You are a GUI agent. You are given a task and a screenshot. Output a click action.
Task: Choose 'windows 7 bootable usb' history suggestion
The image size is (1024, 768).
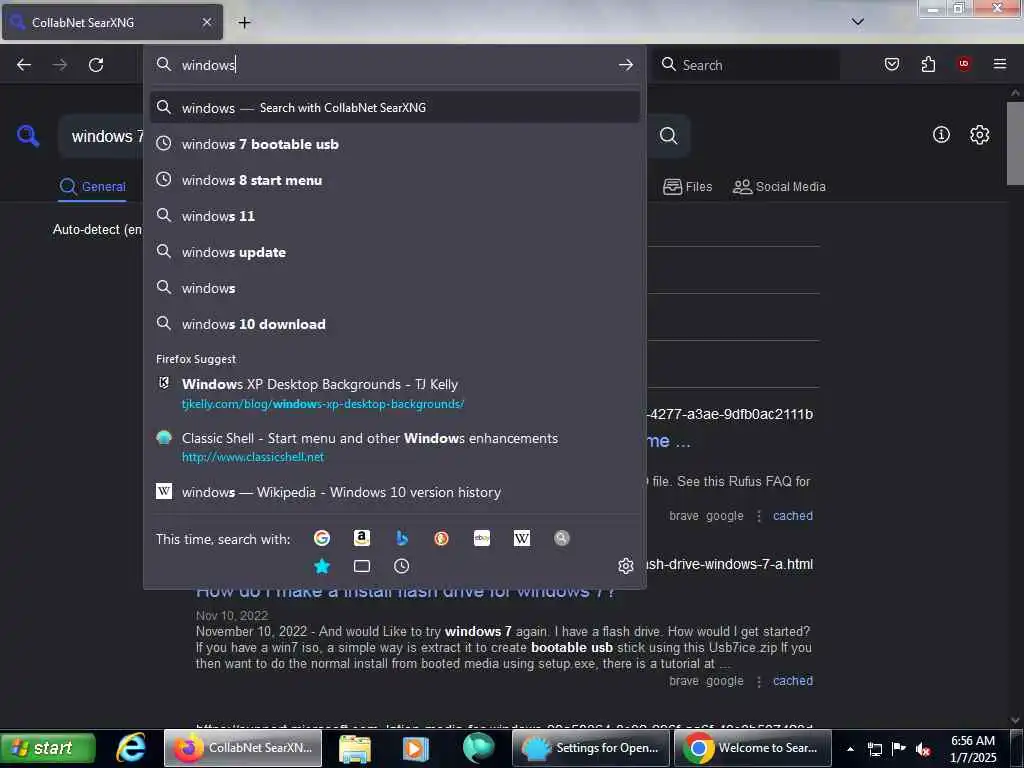[x=394, y=144]
